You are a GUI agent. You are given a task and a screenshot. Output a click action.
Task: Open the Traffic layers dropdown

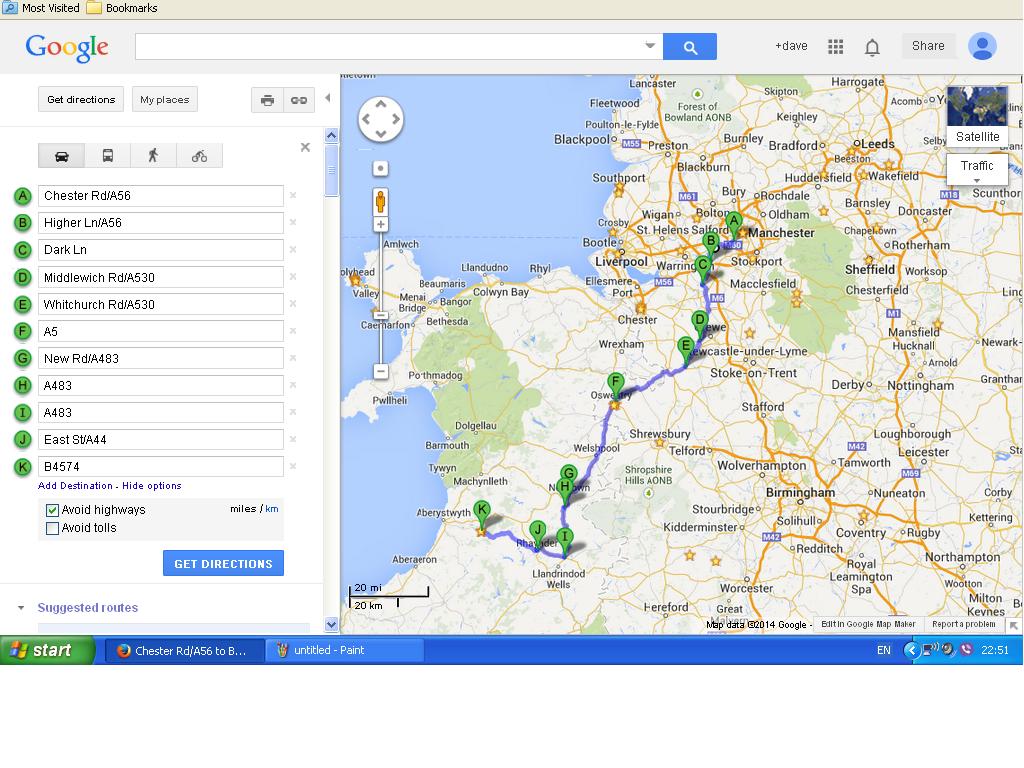(x=977, y=170)
